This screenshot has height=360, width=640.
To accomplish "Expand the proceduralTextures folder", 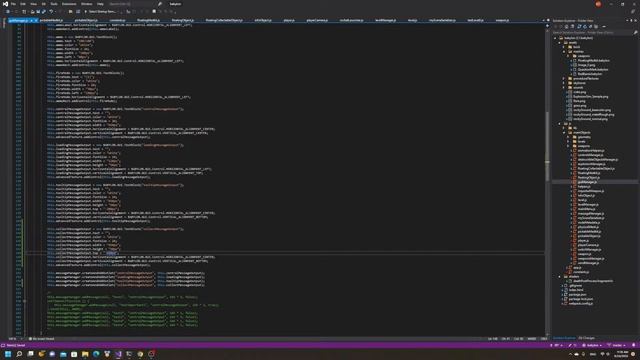I will pos(564,78).
